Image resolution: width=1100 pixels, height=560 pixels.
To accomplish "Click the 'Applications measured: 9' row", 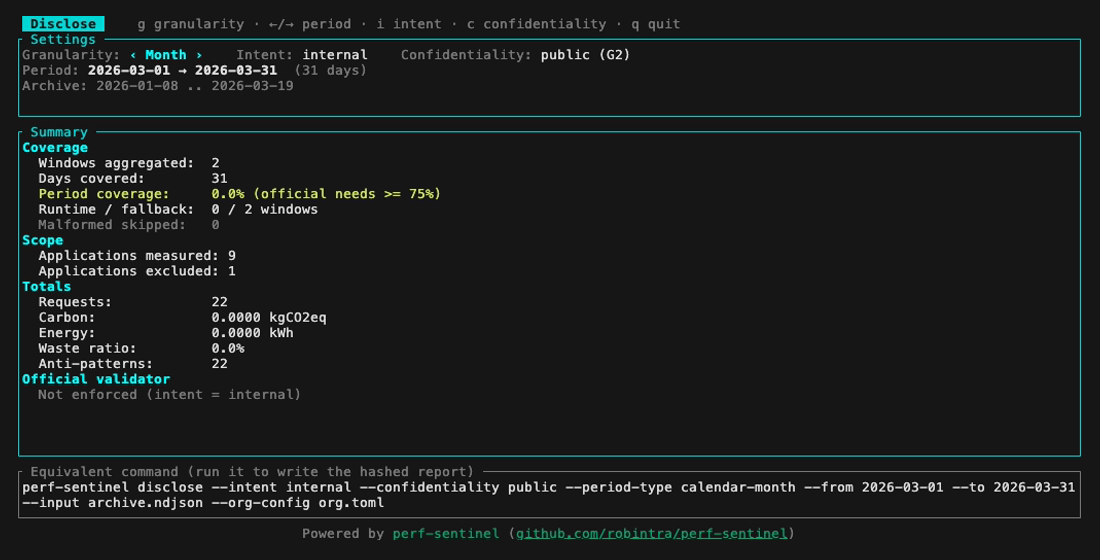I will pyautogui.click(x=137, y=255).
